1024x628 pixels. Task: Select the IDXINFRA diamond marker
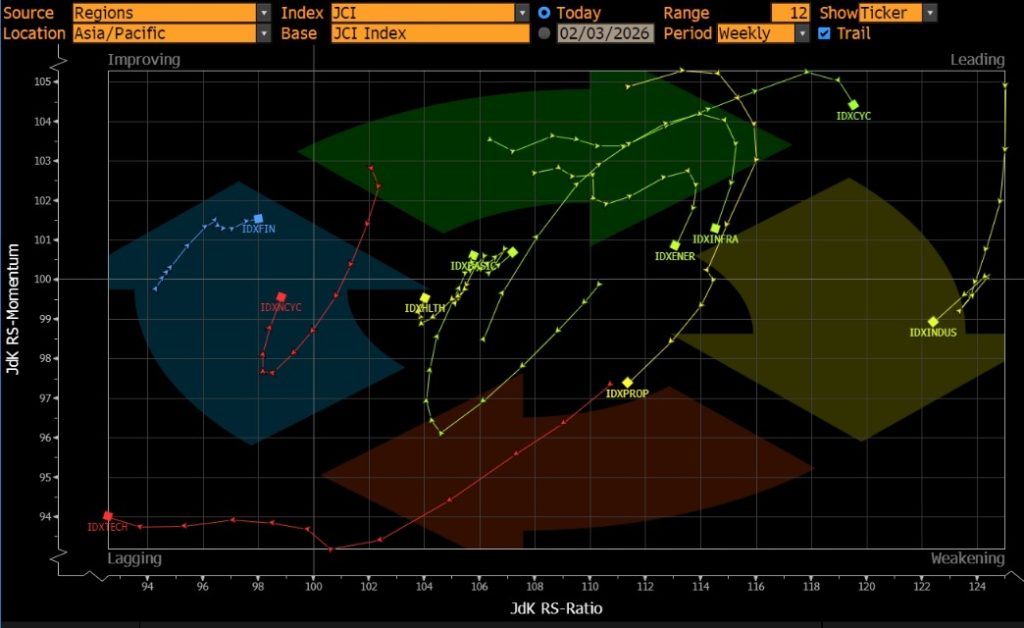(x=715, y=229)
